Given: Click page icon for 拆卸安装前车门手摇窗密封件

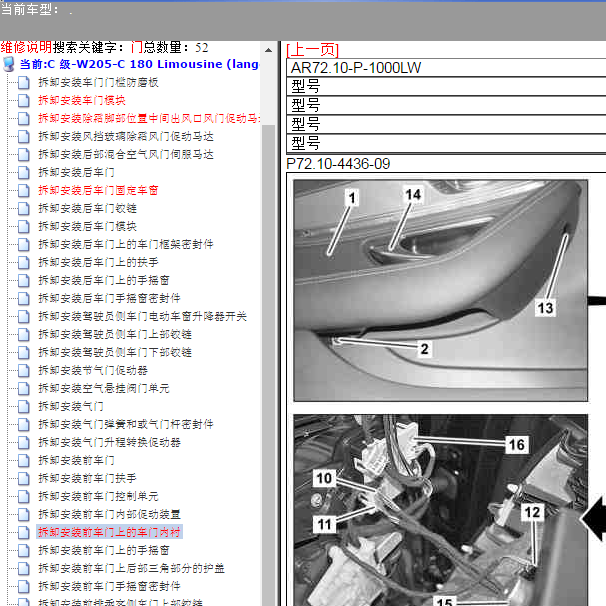Looking at the screenshot, I should pos(24,586).
